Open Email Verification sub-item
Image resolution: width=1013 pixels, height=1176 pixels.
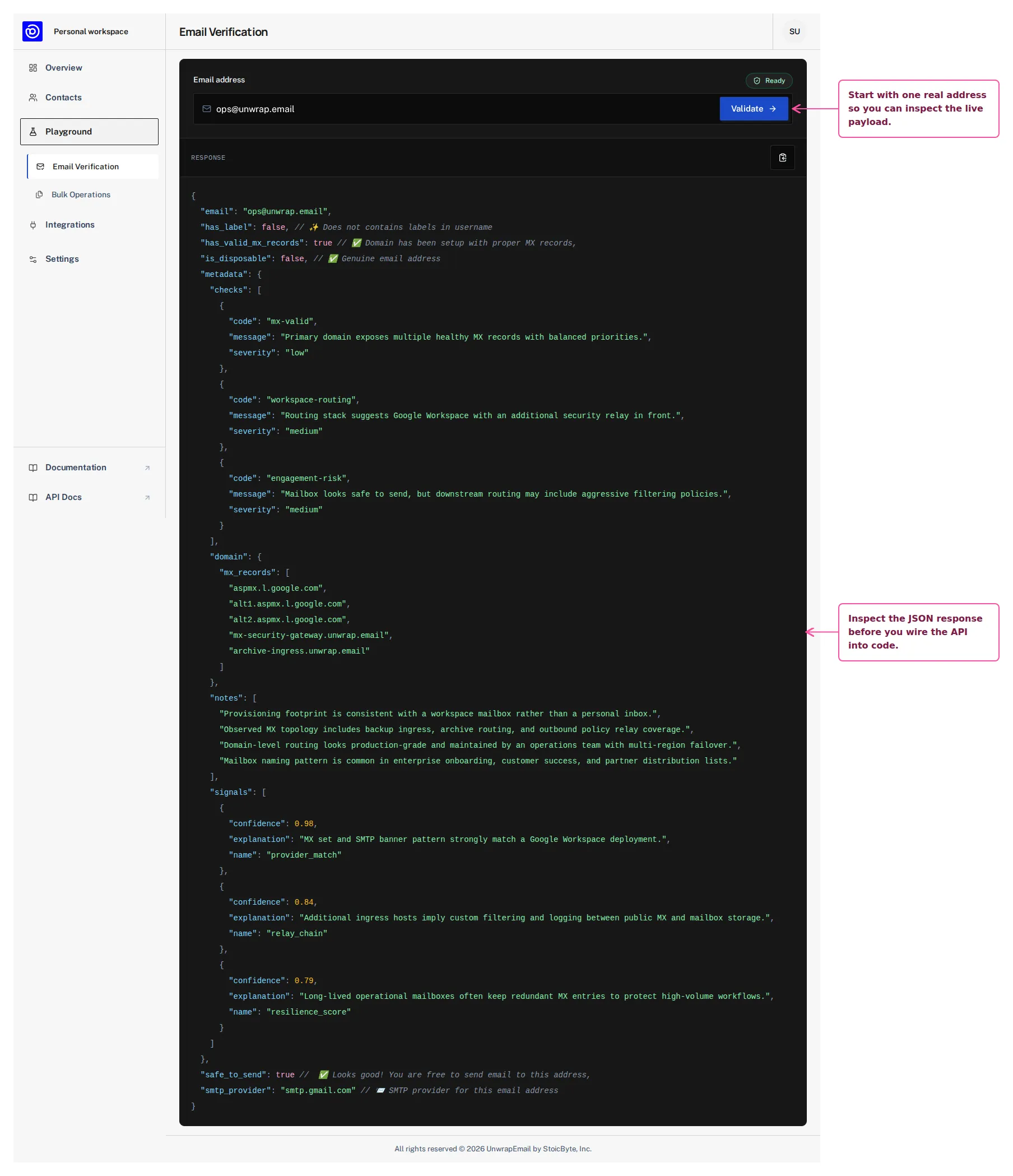click(93, 166)
